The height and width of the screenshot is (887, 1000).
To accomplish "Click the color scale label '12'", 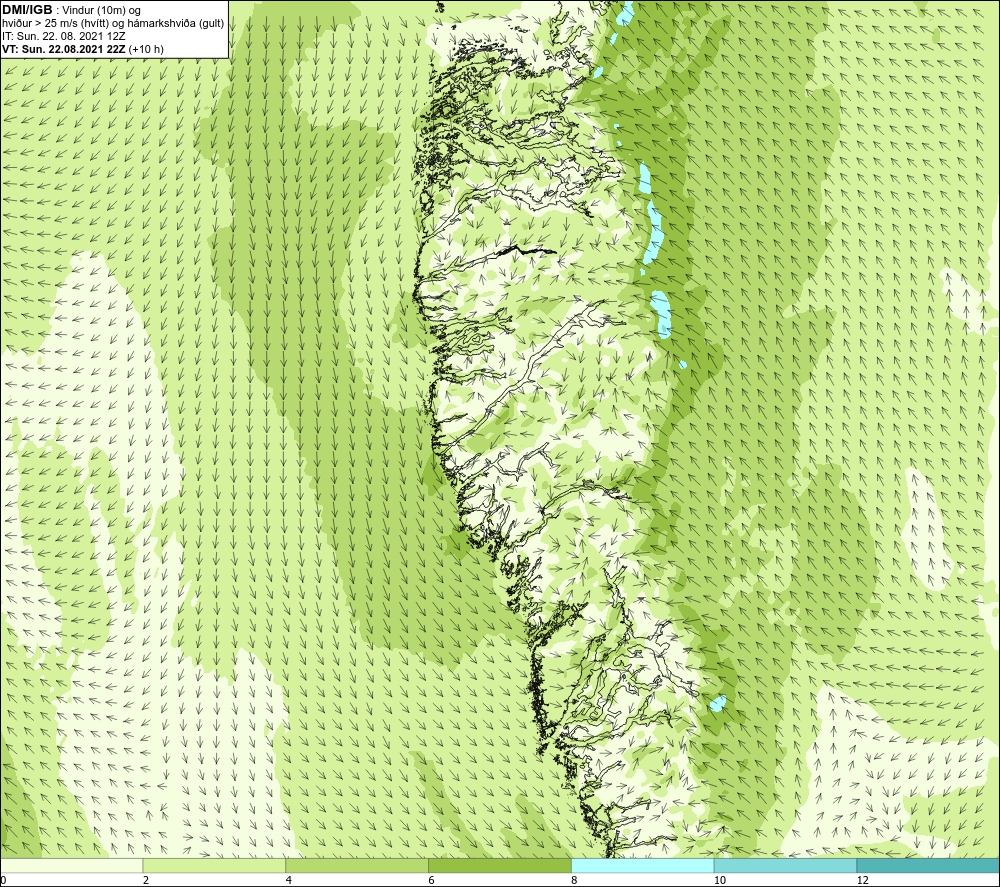I will [x=863, y=881].
